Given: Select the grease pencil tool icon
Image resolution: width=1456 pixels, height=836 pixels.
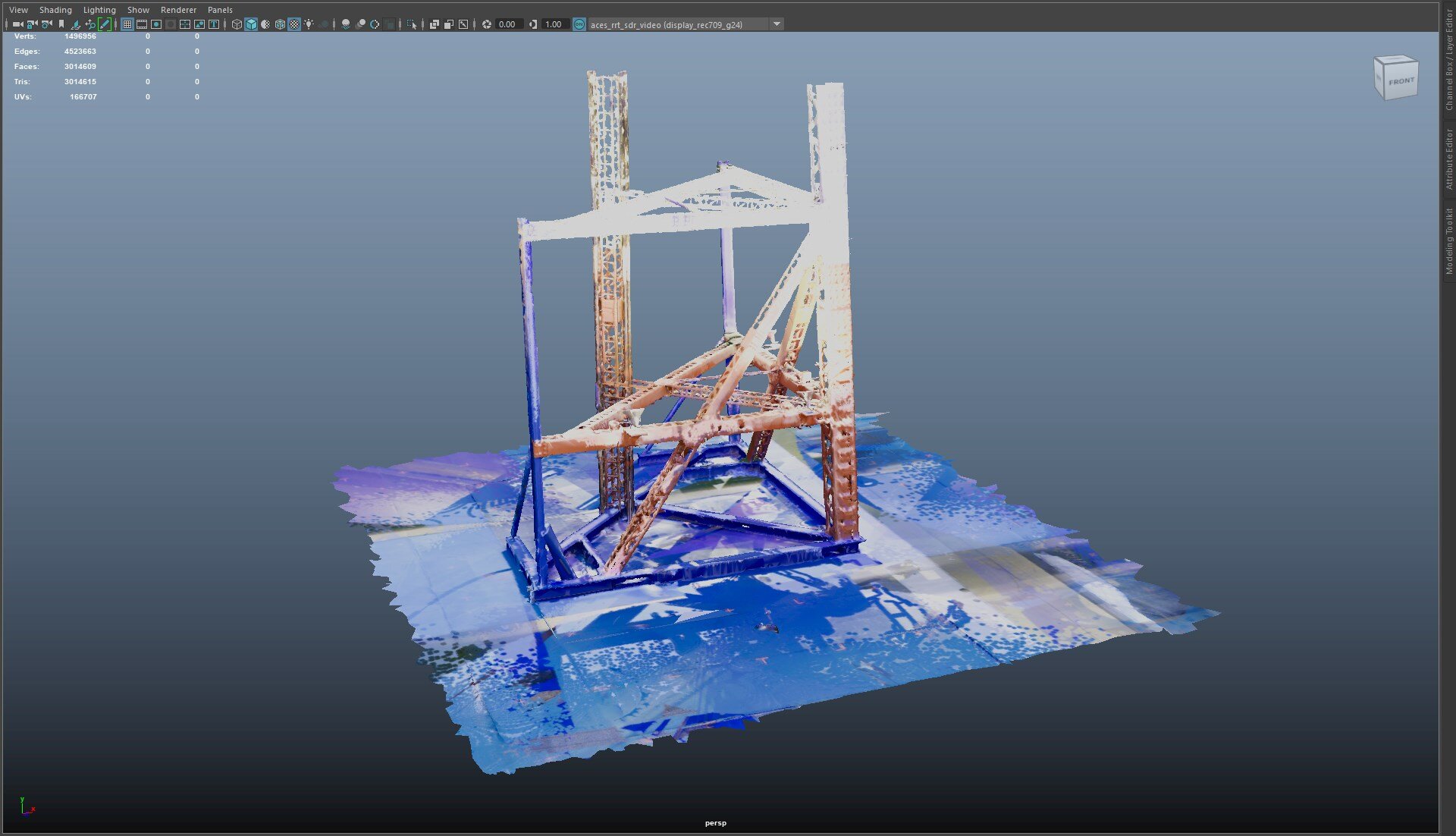Looking at the screenshot, I should click(105, 24).
